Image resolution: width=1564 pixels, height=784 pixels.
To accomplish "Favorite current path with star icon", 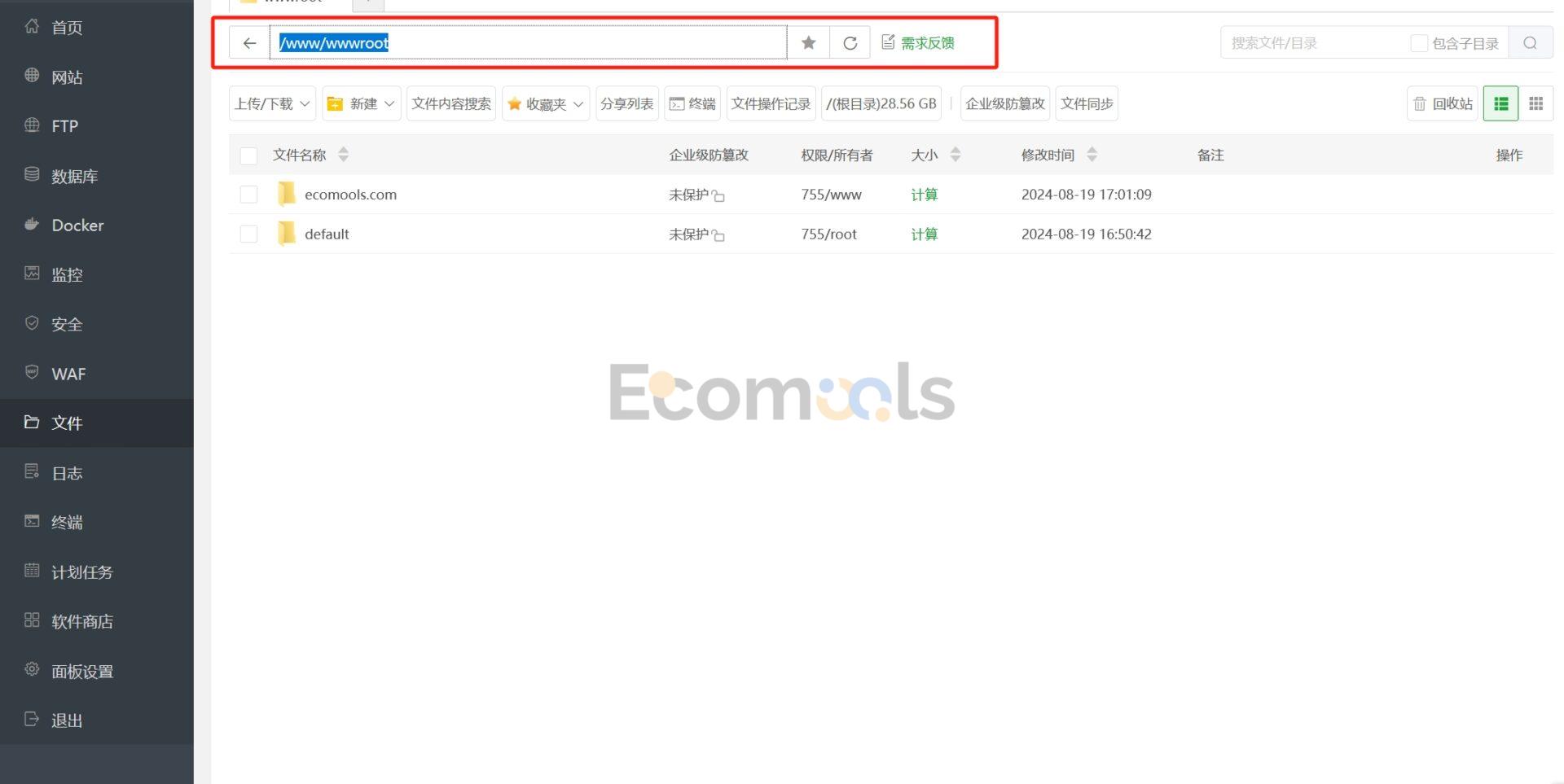I will coord(808,42).
